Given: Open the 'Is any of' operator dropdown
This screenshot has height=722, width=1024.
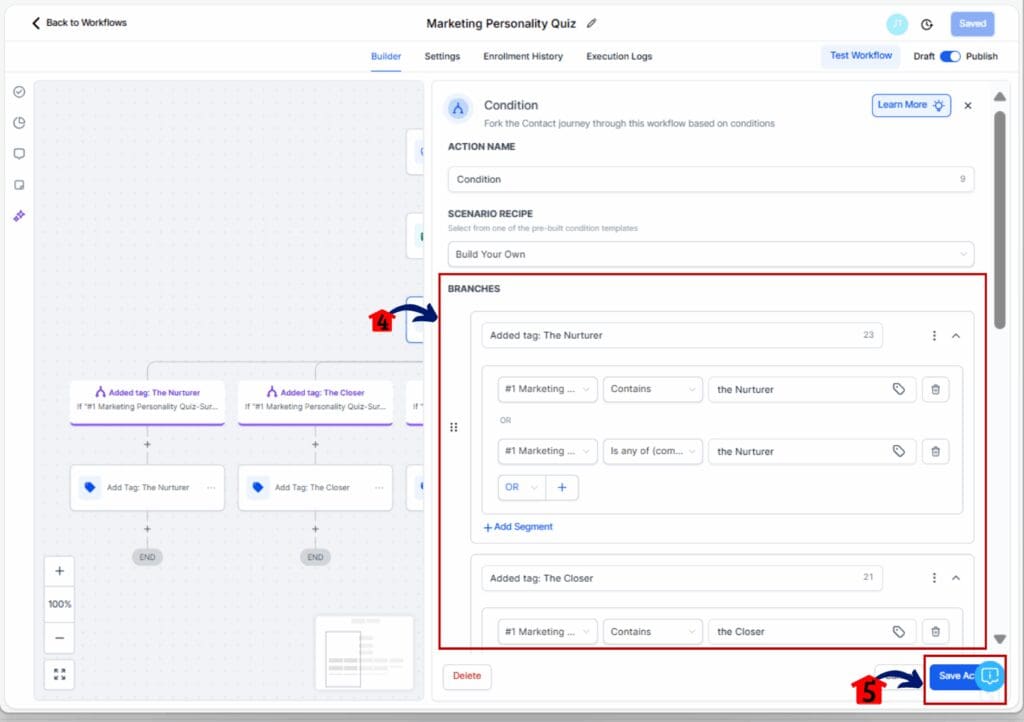Looking at the screenshot, I should pyautogui.click(x=652, y=451).
